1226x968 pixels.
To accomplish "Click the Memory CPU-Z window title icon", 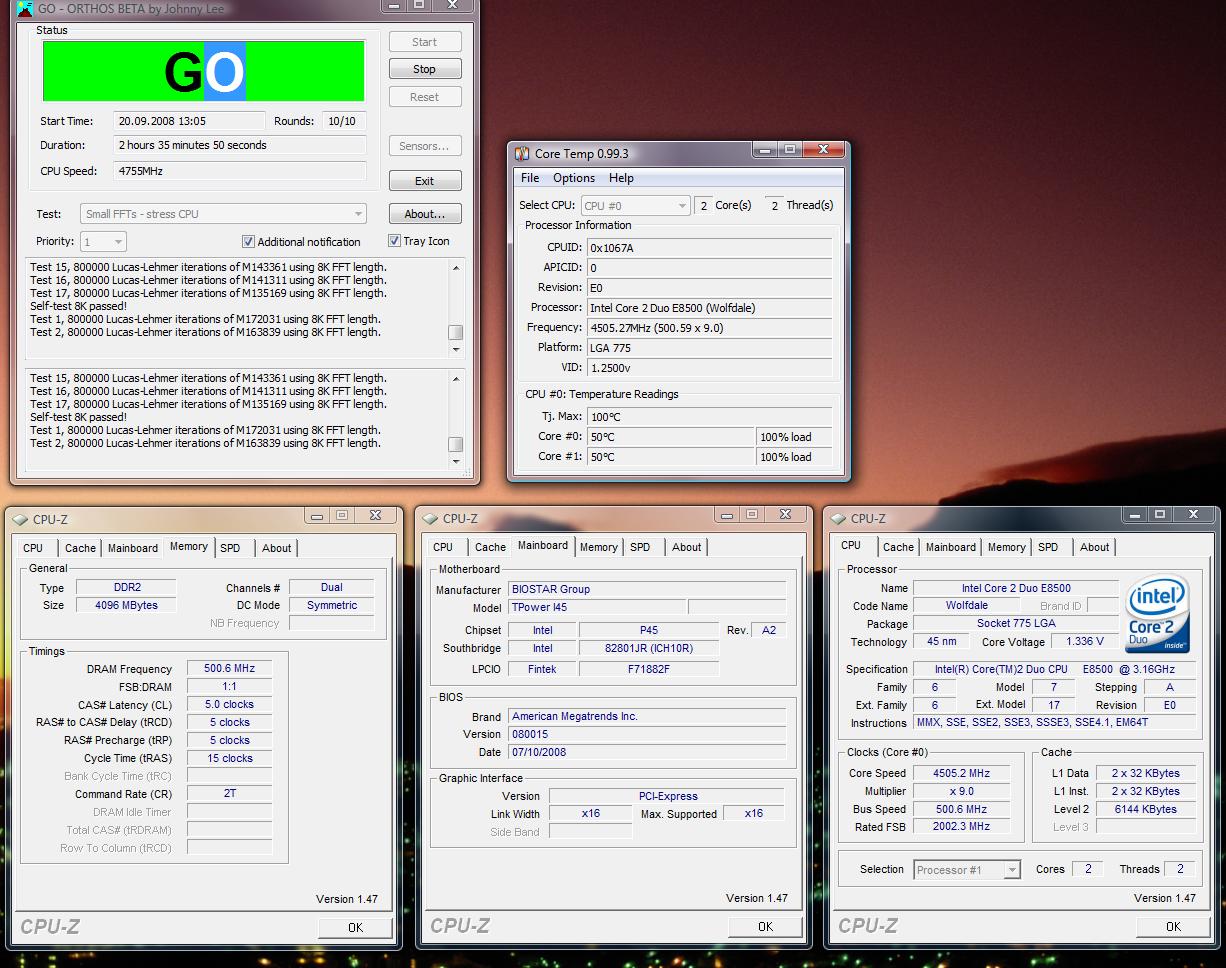I will [20, 519].
